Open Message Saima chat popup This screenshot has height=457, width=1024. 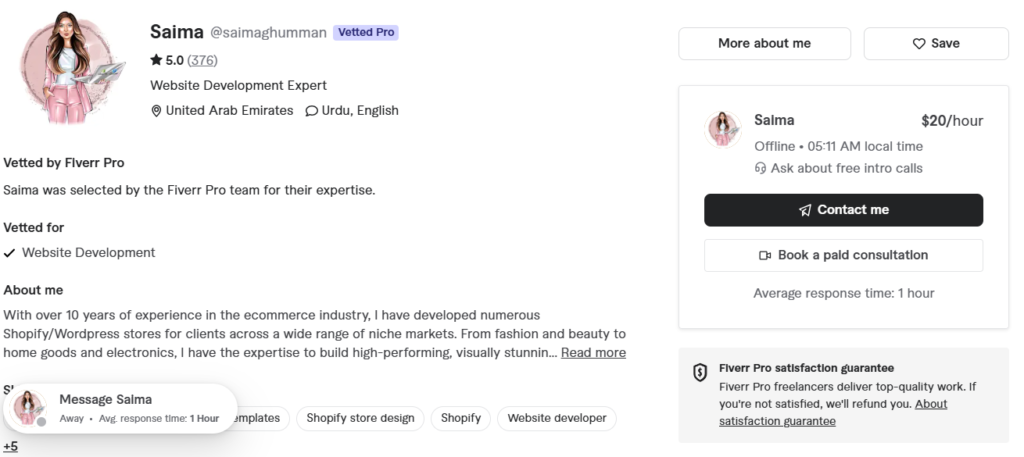[x=120, y=408]
